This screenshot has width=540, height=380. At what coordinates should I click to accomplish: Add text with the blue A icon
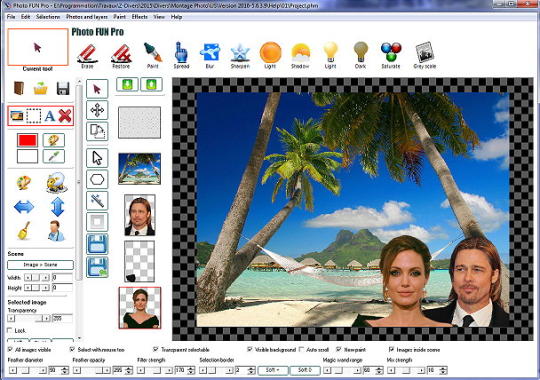click(x=50, y=116)
